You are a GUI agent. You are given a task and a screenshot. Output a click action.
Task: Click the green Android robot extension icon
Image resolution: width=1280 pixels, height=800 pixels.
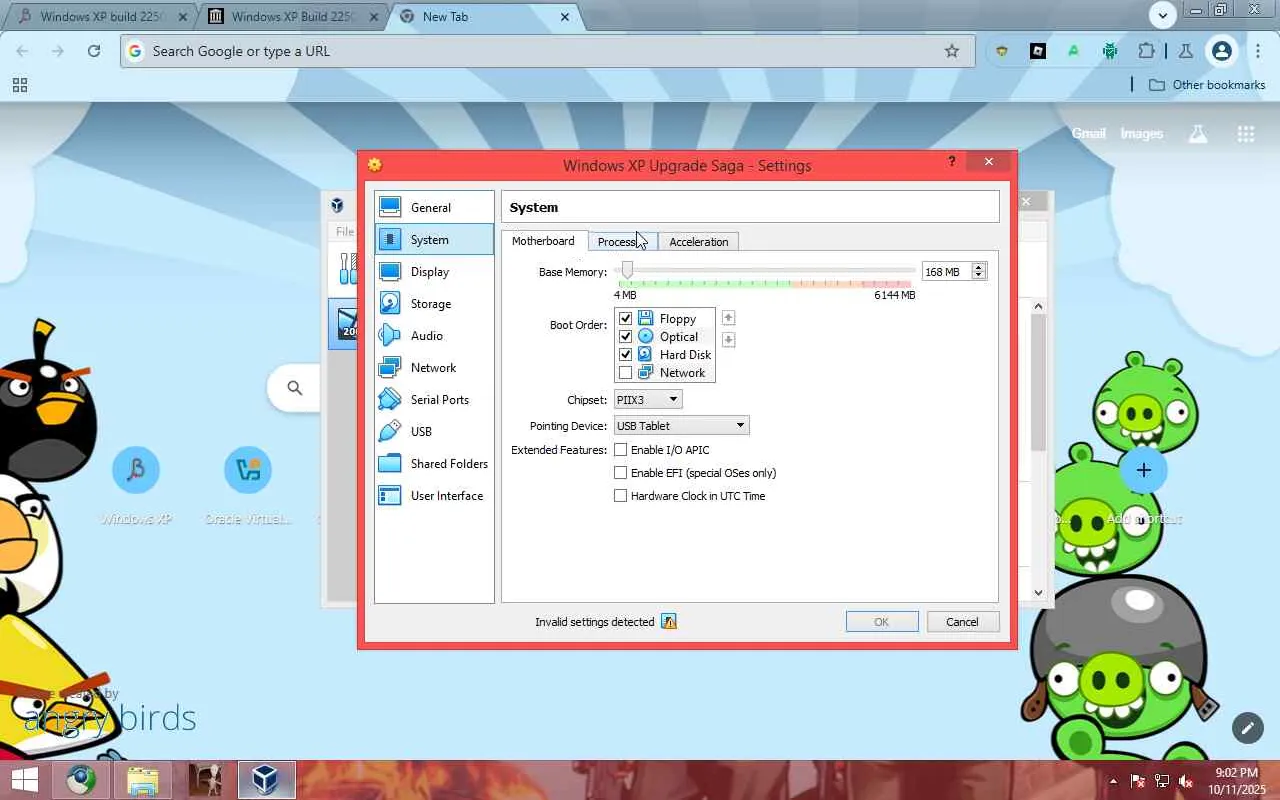tap(1110, 51)
